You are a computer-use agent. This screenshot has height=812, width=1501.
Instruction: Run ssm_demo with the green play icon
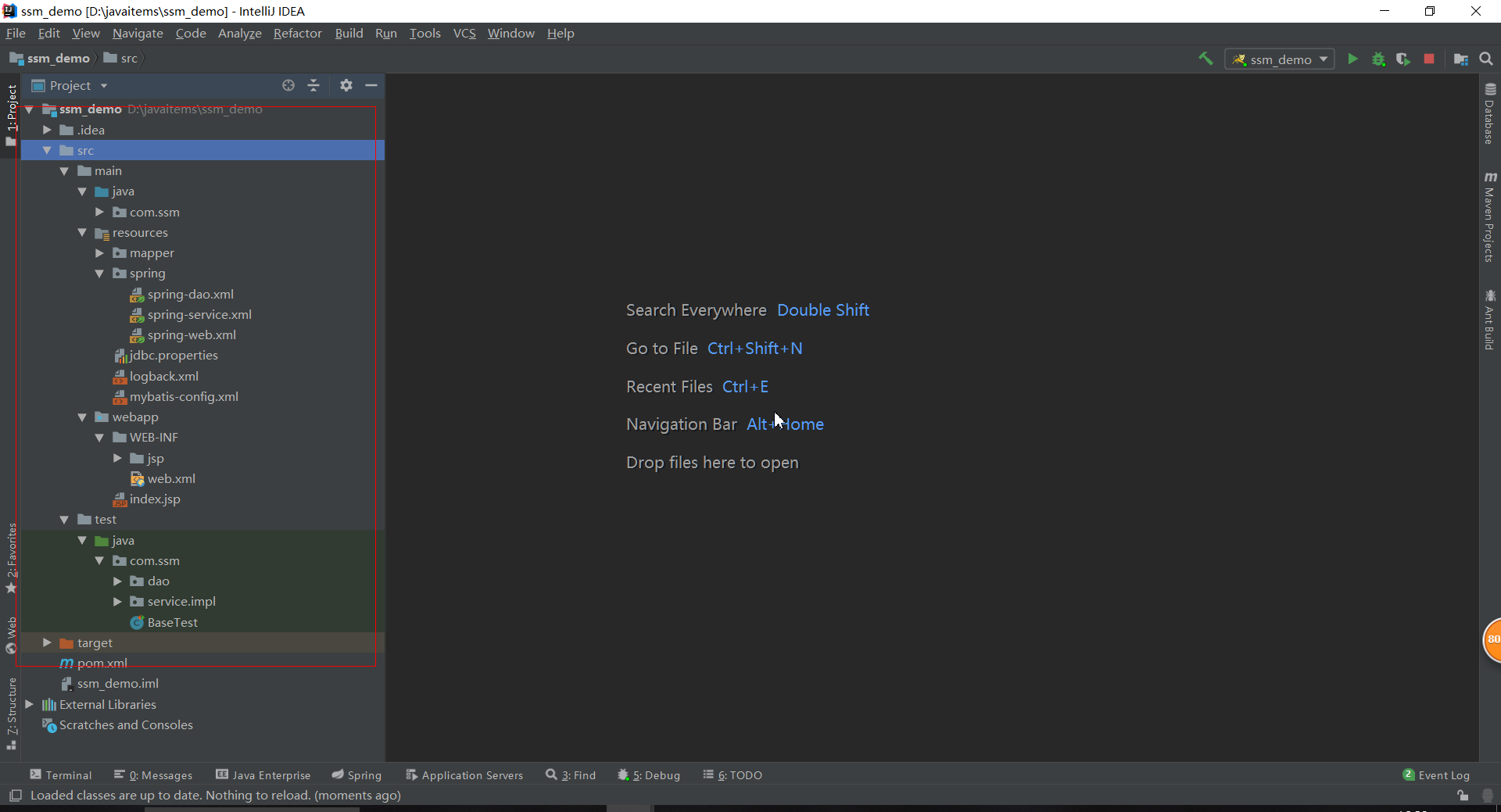click(x=1352, y=59)
